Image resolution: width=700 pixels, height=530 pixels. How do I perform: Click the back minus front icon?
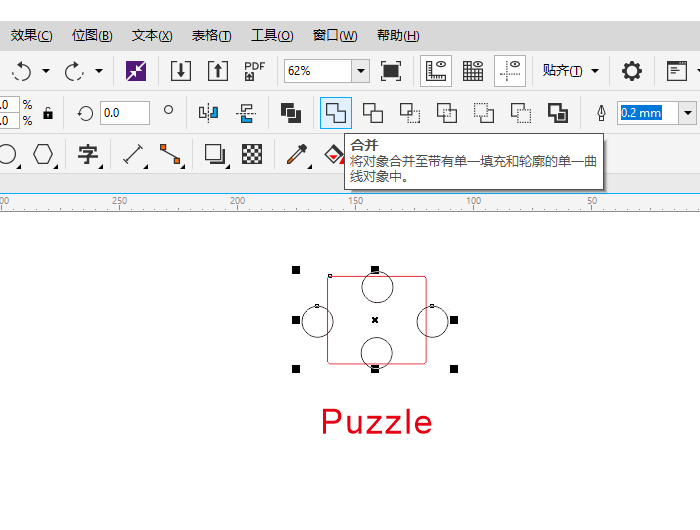coord(521,113)
